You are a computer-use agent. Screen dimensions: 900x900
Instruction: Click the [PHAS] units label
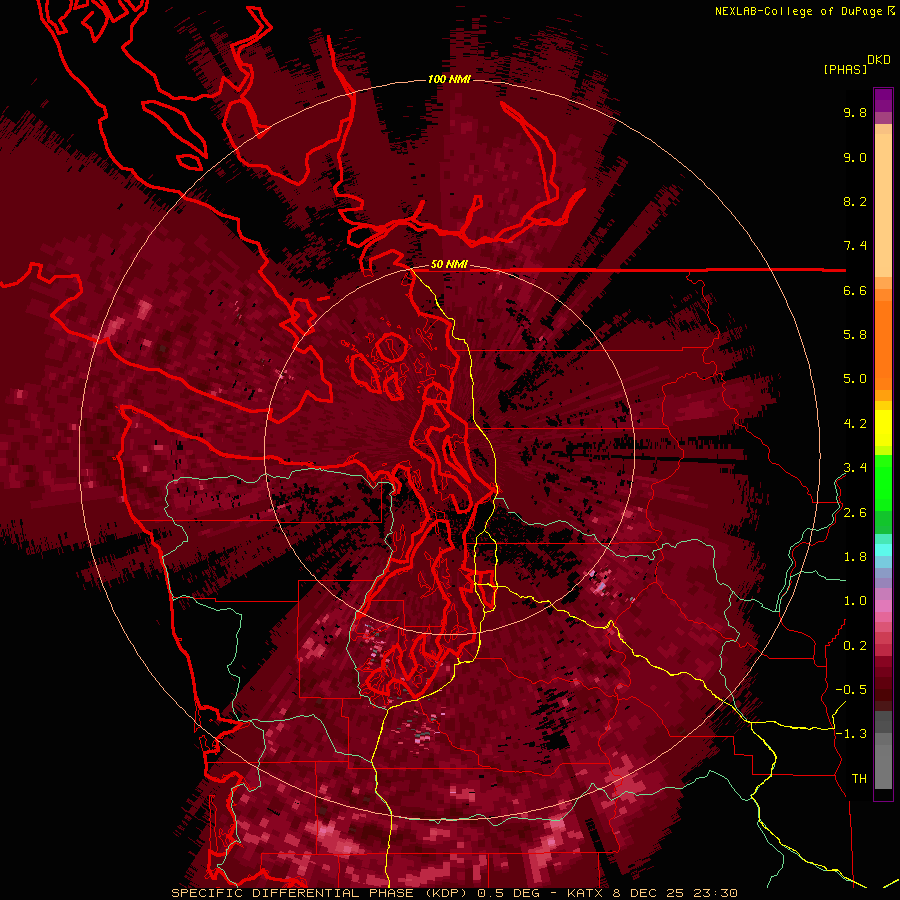(x=845, y=69)
